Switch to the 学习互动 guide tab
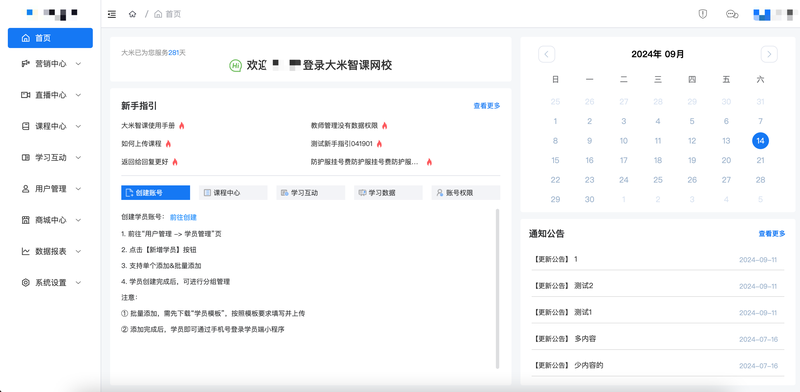 (311, 193)
